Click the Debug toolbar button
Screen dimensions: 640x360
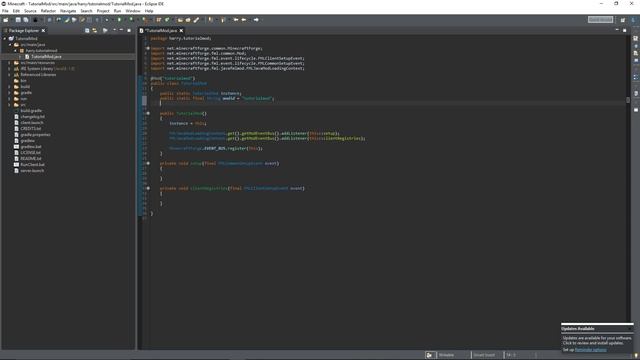click(107, 20)
